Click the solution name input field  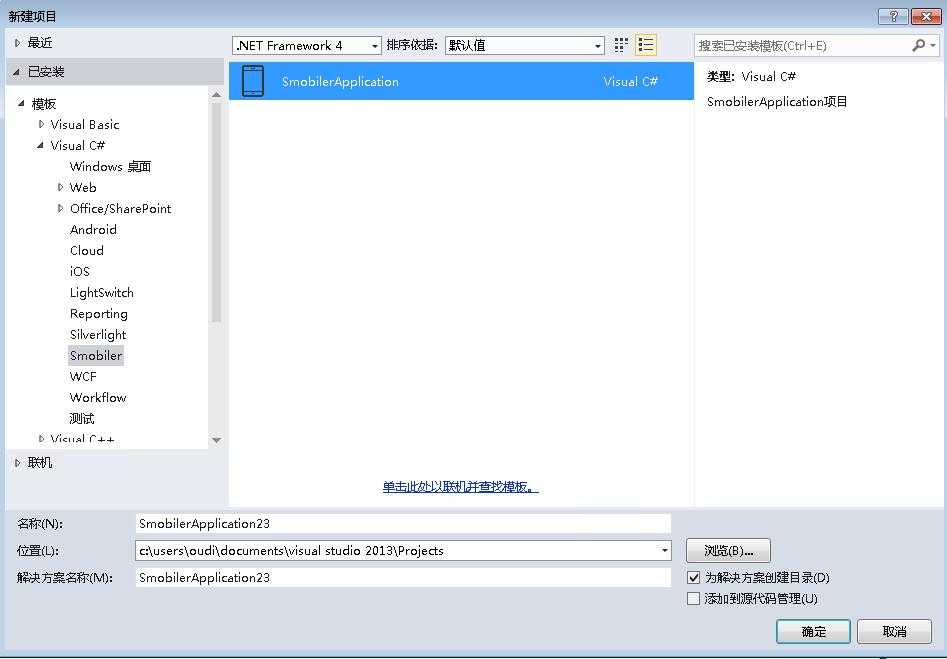point(403,577)
